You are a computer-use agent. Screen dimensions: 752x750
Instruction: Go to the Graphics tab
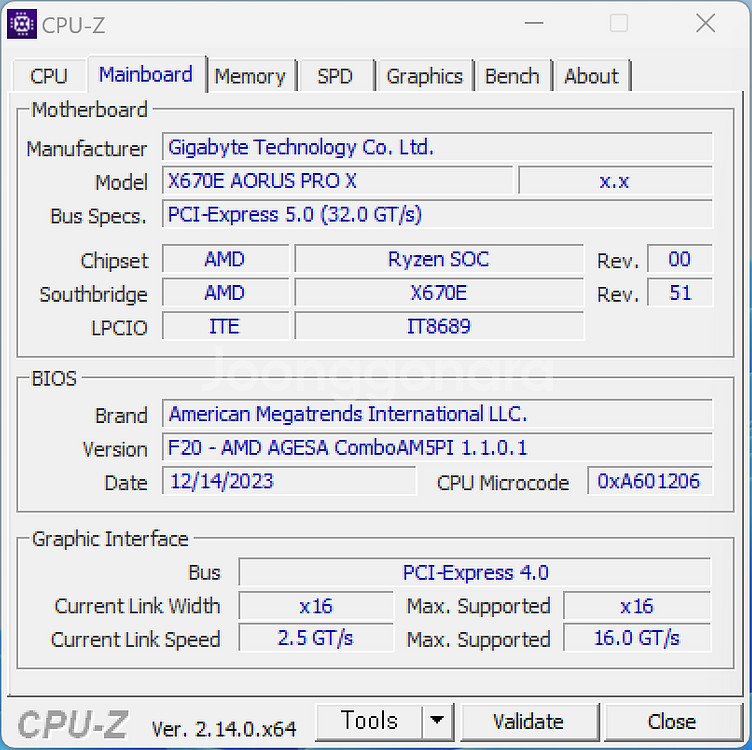pos(424,76)
